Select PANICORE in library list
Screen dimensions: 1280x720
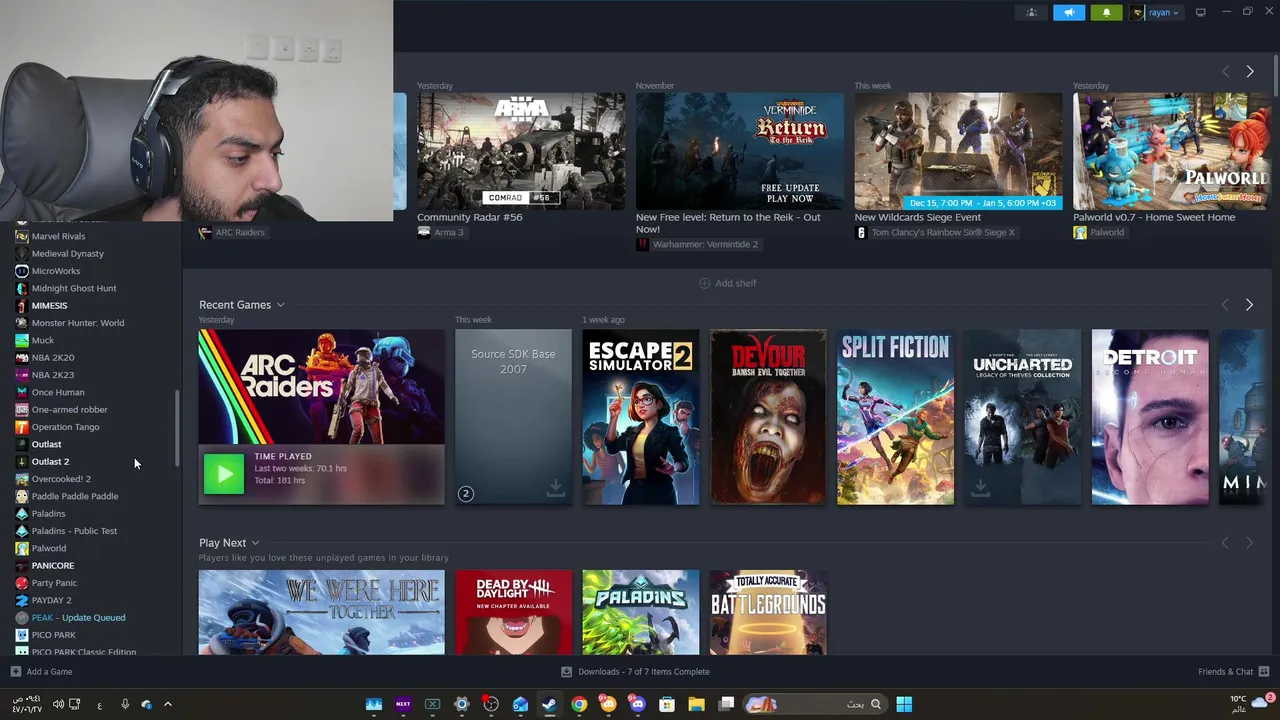click(52, 565)
